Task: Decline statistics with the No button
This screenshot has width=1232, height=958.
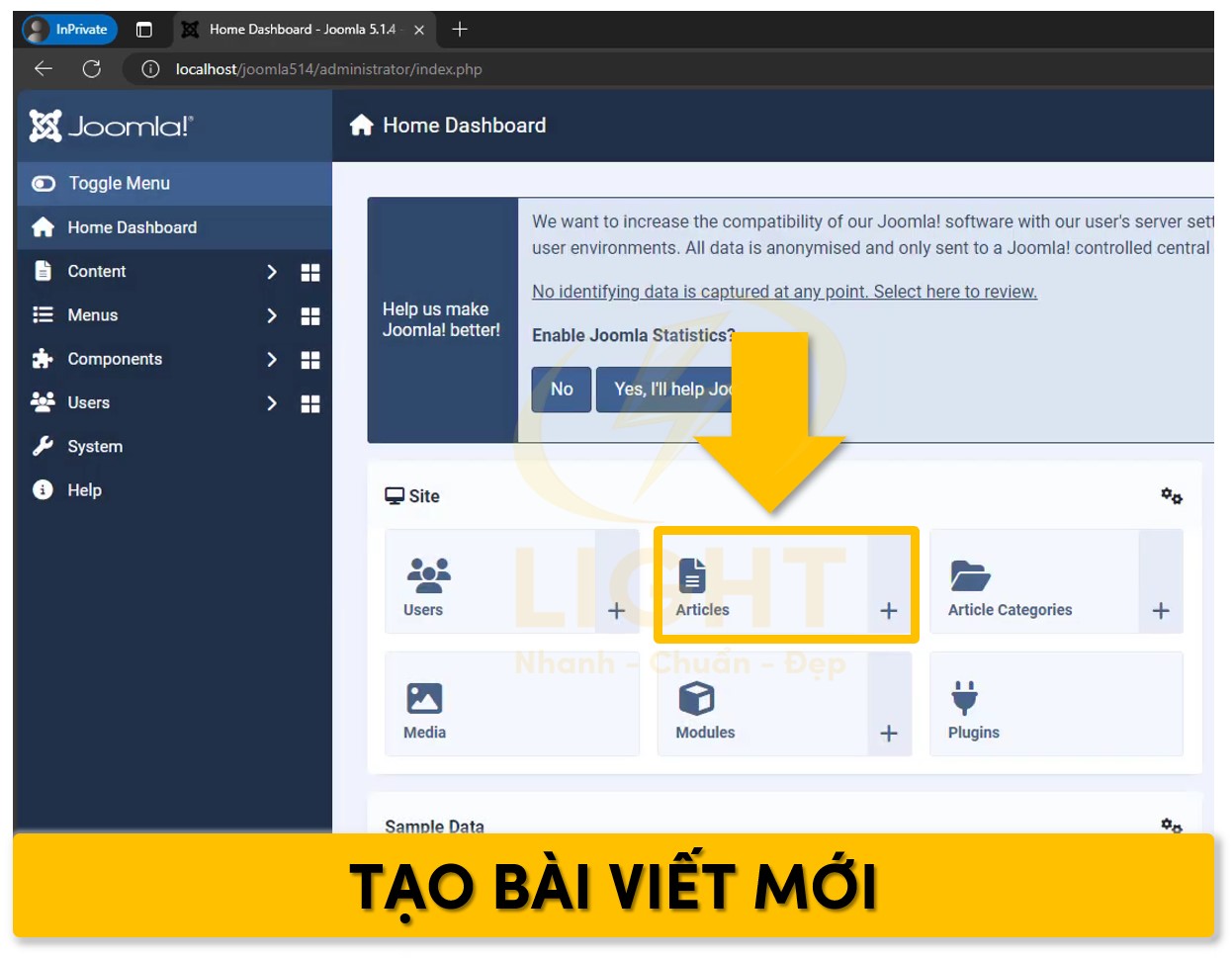Action: (x=562, y=390)
